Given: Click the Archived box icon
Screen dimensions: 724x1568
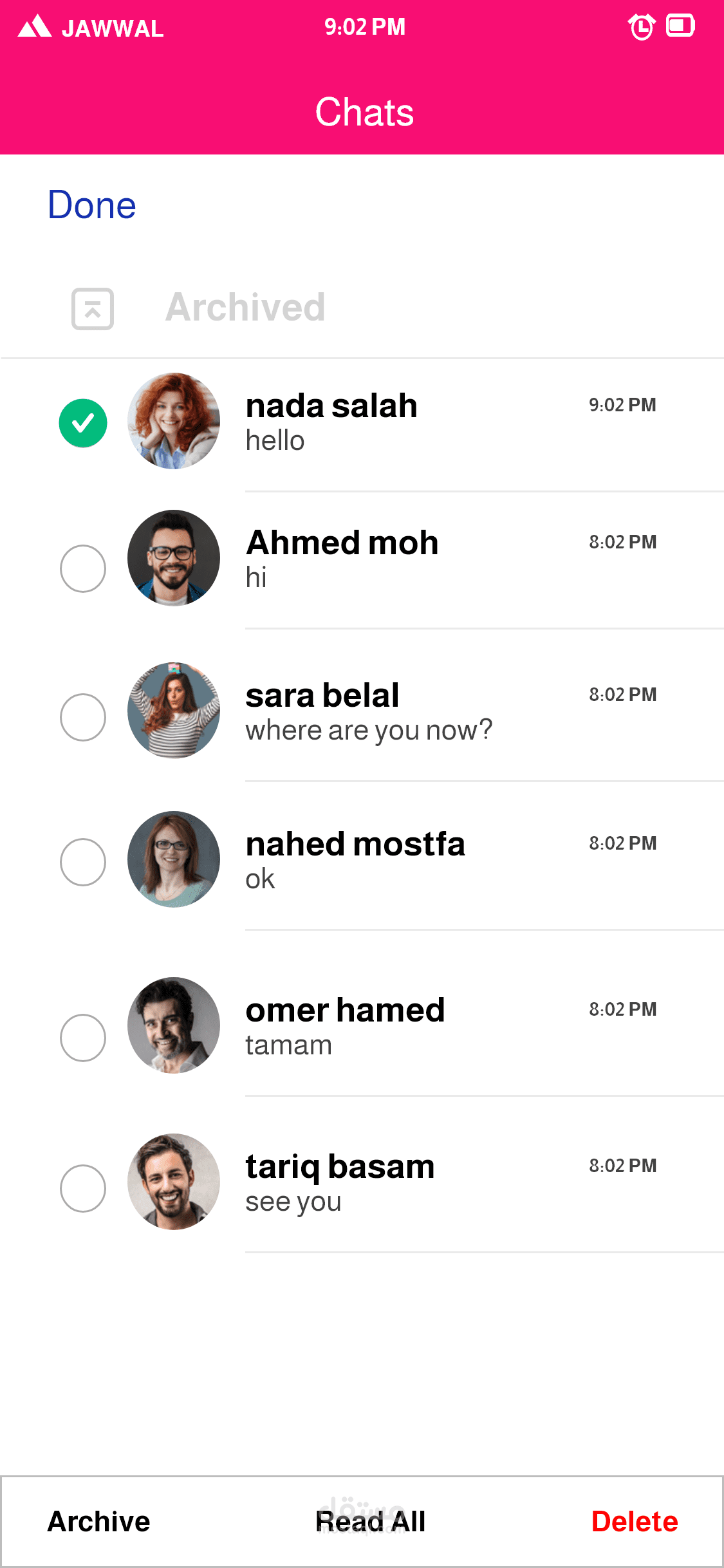Looking at the screenshot, I should (x=93, y=309).
